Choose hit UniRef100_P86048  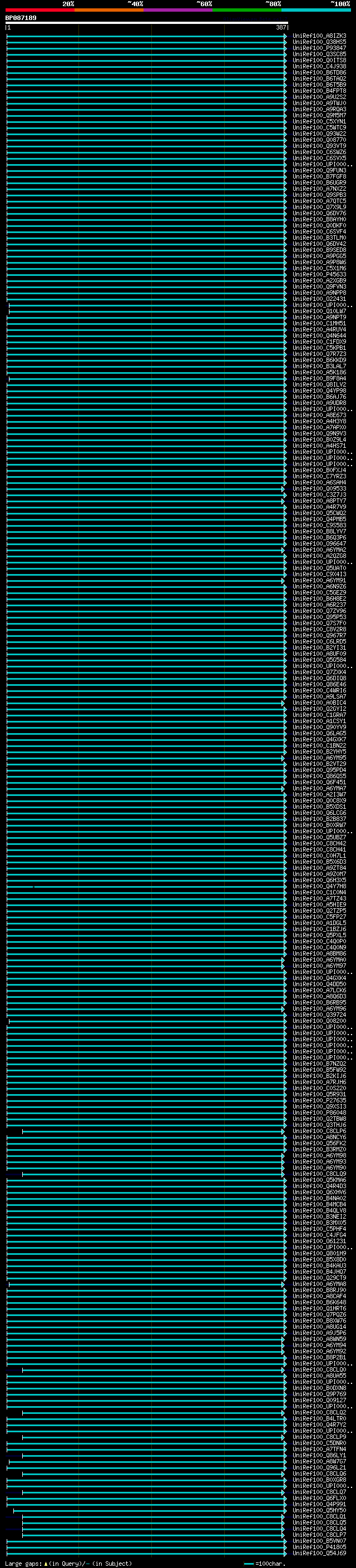point(319,1112)
